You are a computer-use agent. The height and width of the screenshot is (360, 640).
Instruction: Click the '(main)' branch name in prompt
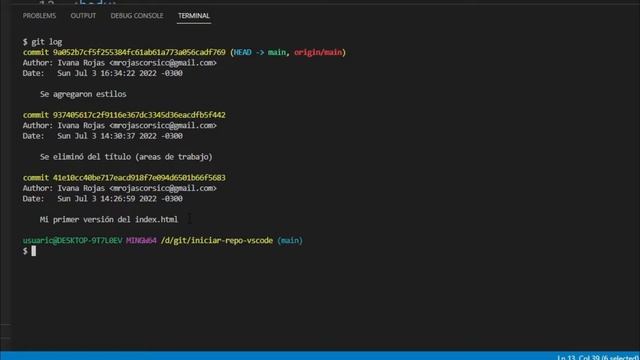pyautogui.click(x=290, y=240)
